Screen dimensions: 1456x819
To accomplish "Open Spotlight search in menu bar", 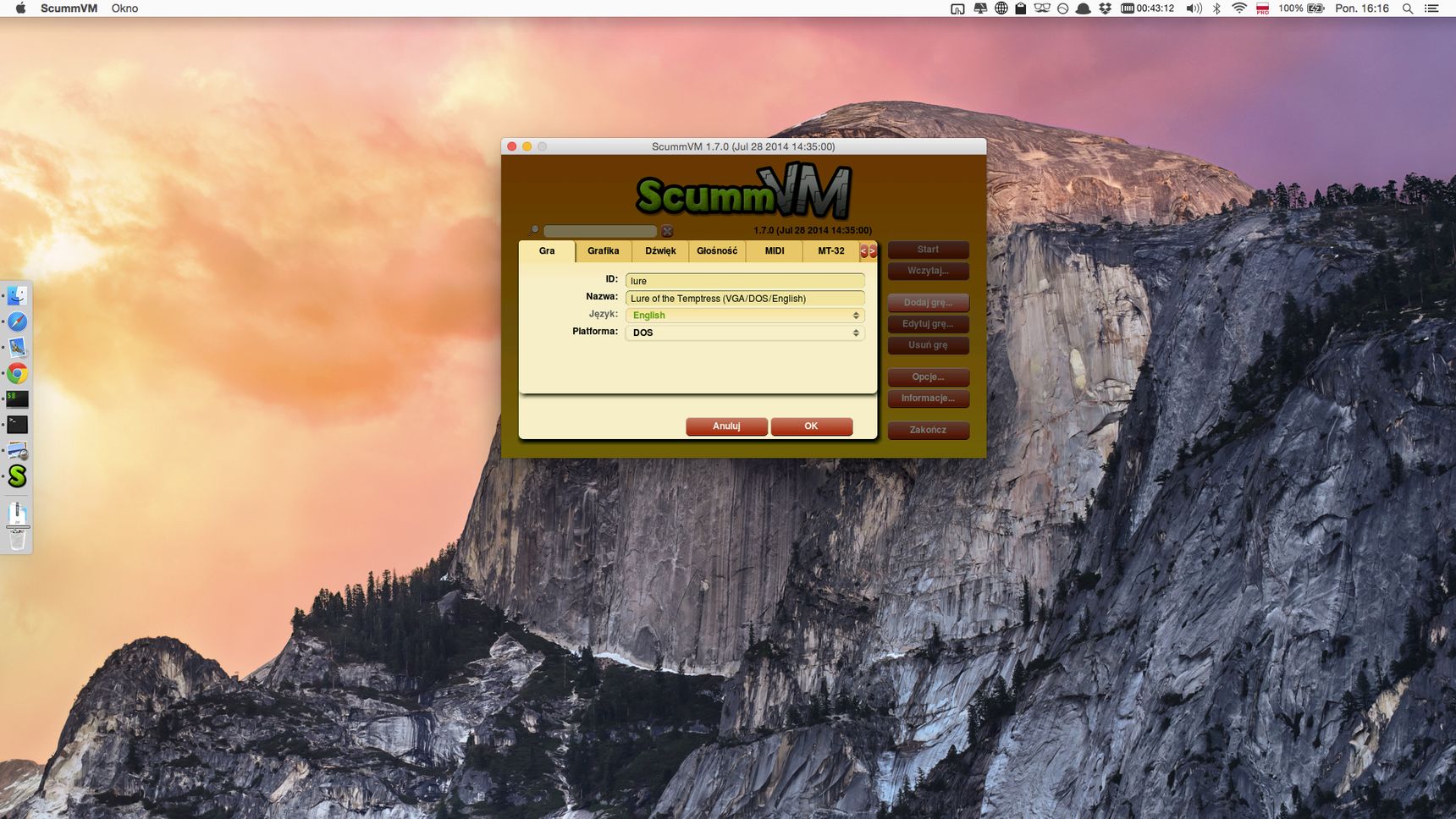I will tap(1408, 8).
